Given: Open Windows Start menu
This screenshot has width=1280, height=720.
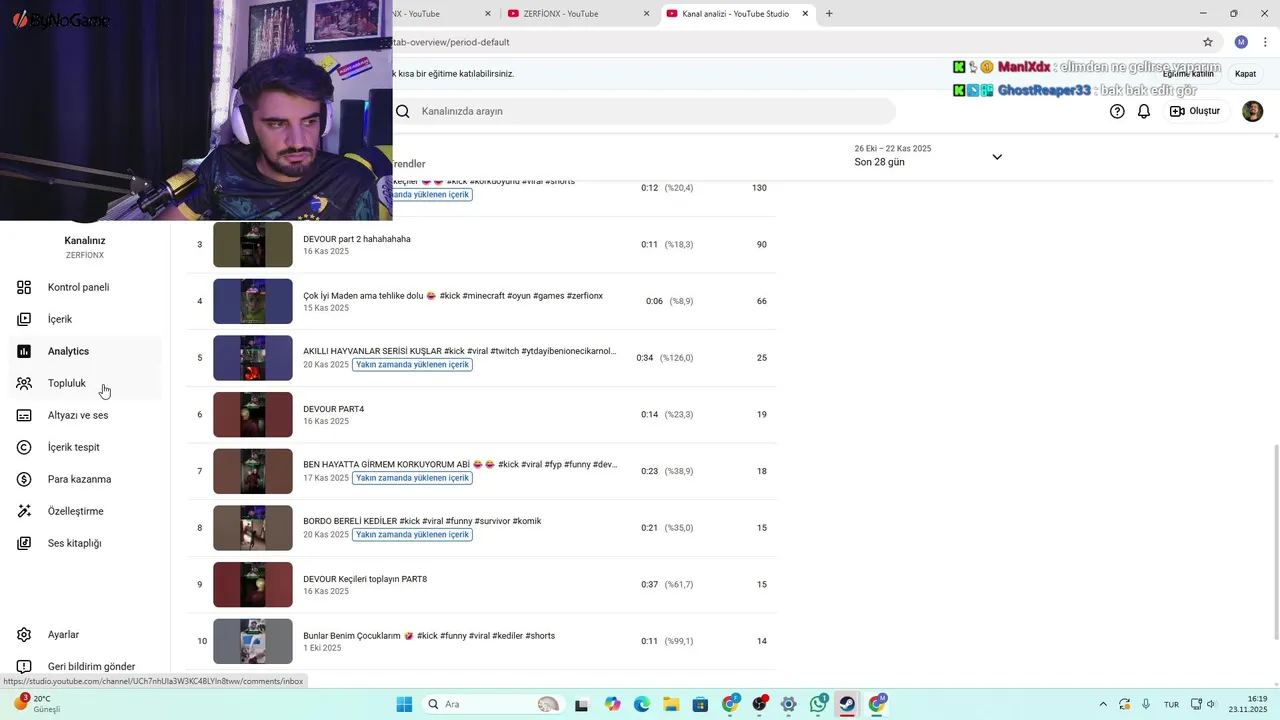Looking at the screenshot, I should (x=404, y=704).
